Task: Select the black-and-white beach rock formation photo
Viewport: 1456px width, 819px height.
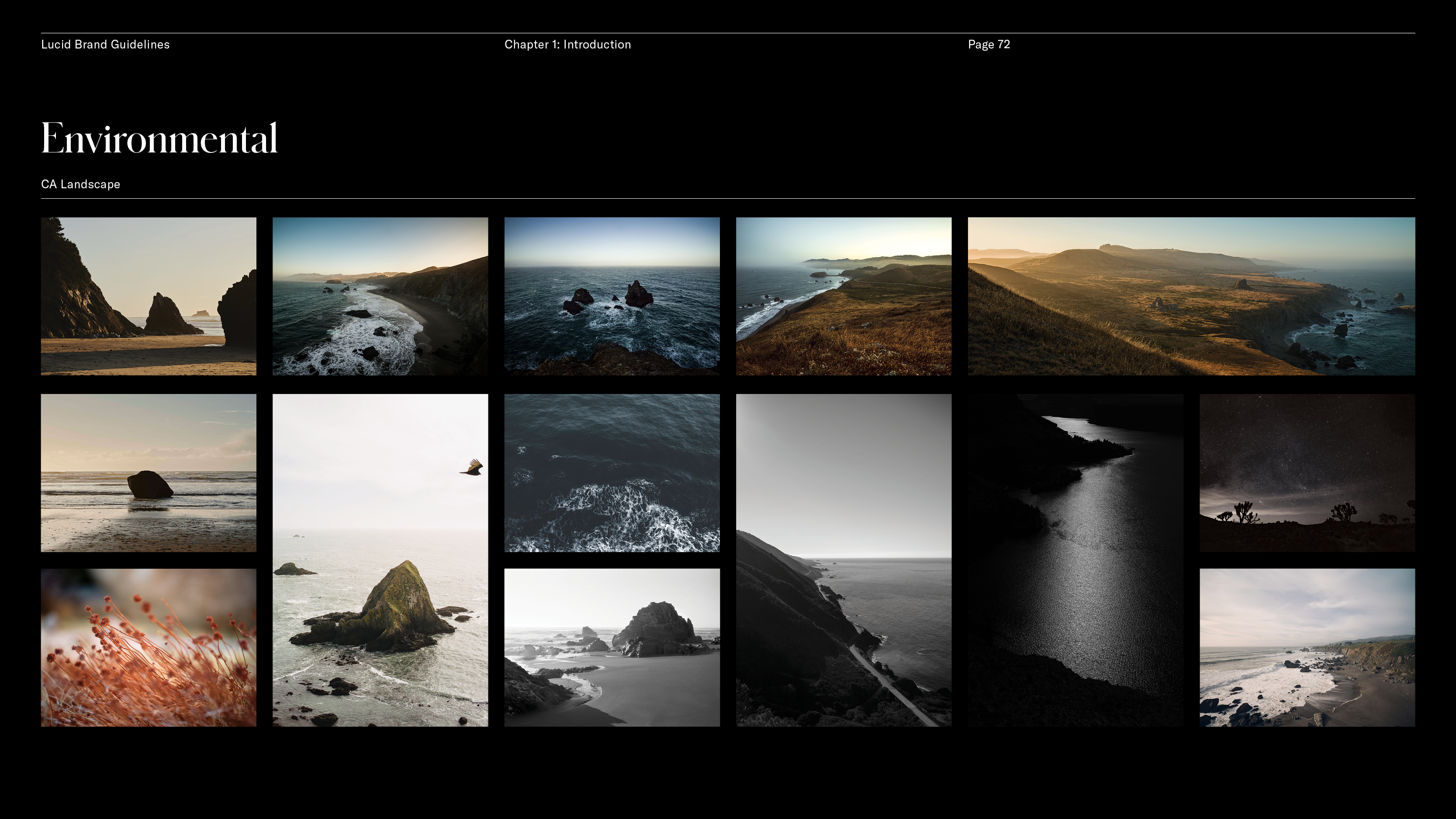Action: 612,647
